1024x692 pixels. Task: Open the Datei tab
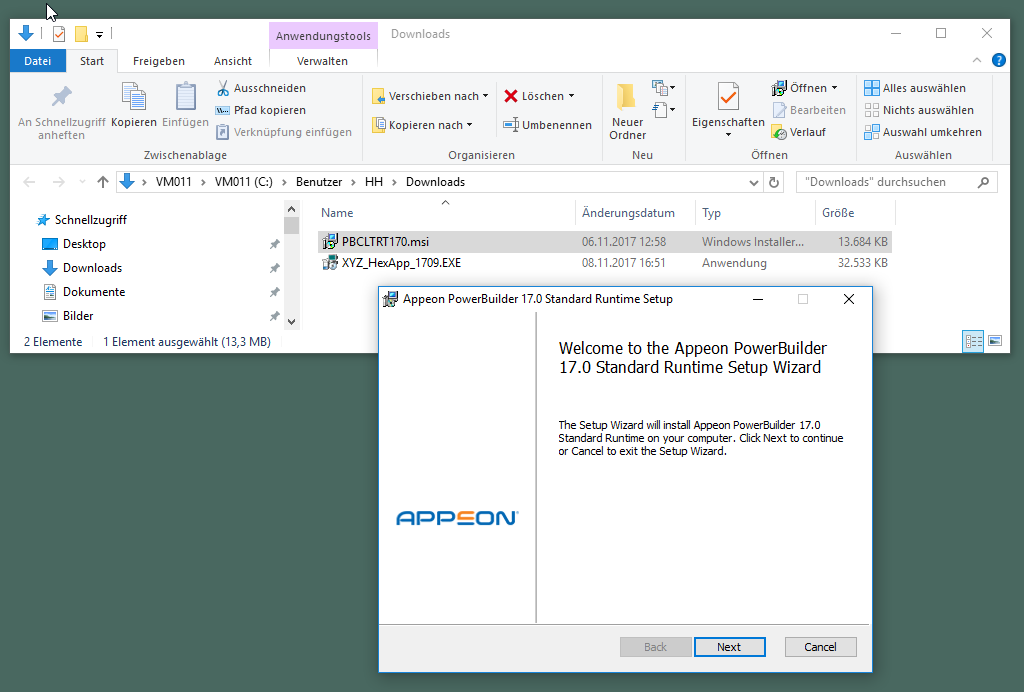coord(38,61)
